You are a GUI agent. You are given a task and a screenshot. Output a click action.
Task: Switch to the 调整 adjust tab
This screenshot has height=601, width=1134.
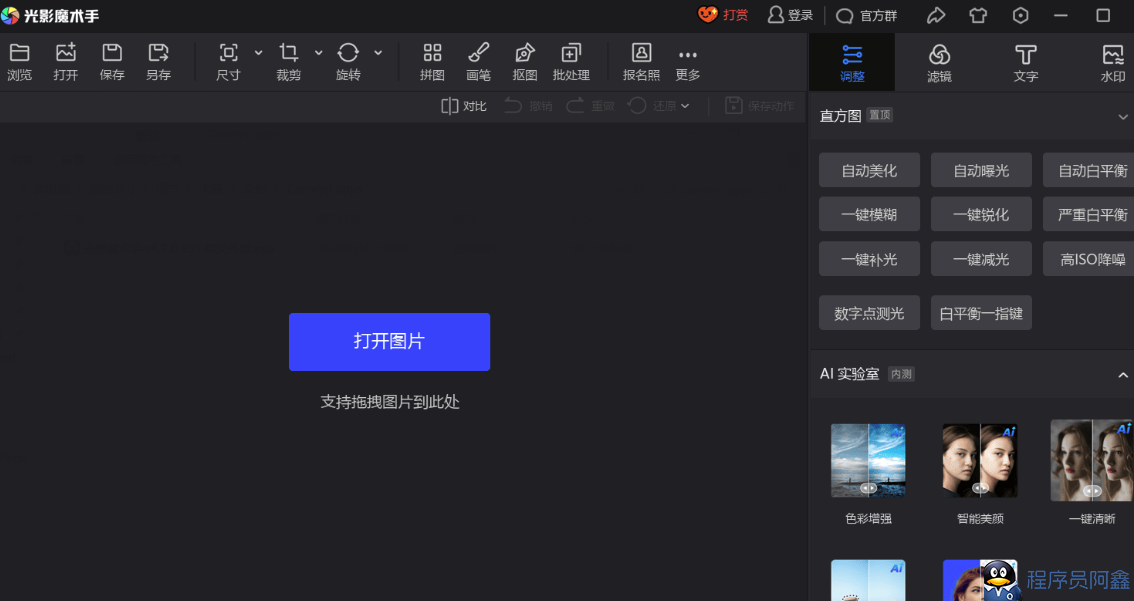click(x=852, y=63)
